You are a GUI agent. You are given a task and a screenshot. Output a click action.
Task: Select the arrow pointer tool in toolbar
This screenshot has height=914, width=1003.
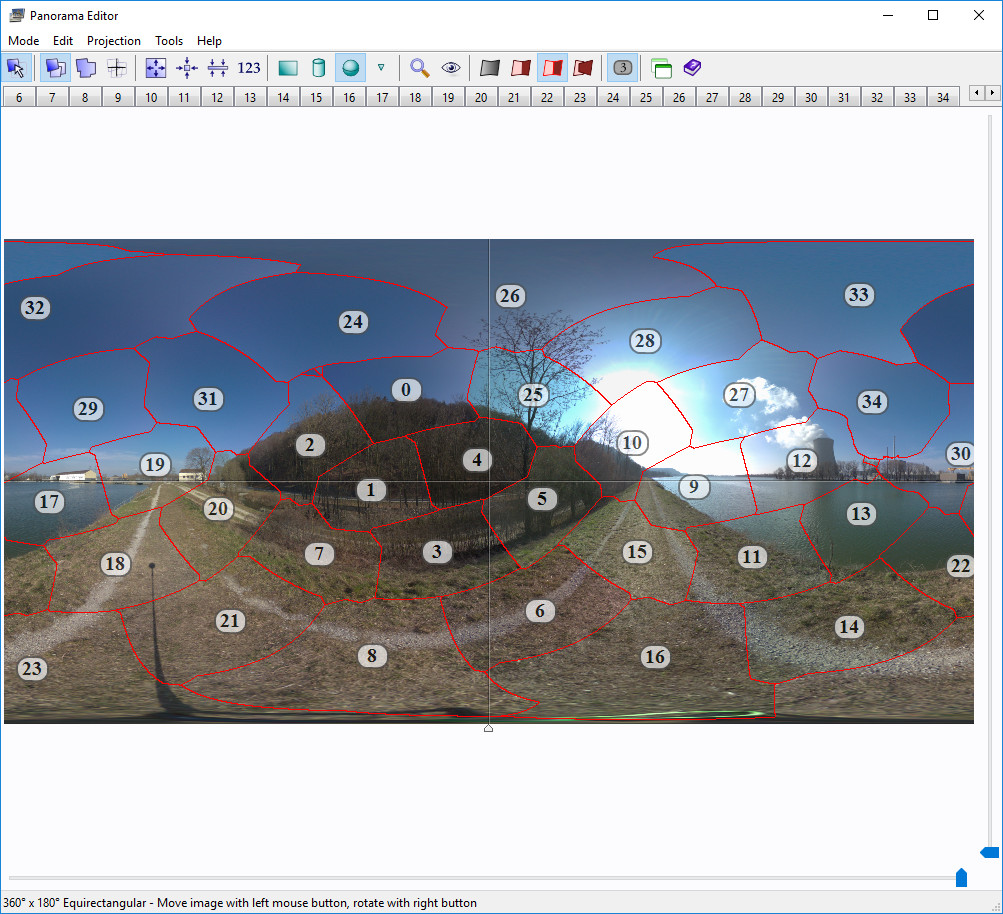pos(17,68)
